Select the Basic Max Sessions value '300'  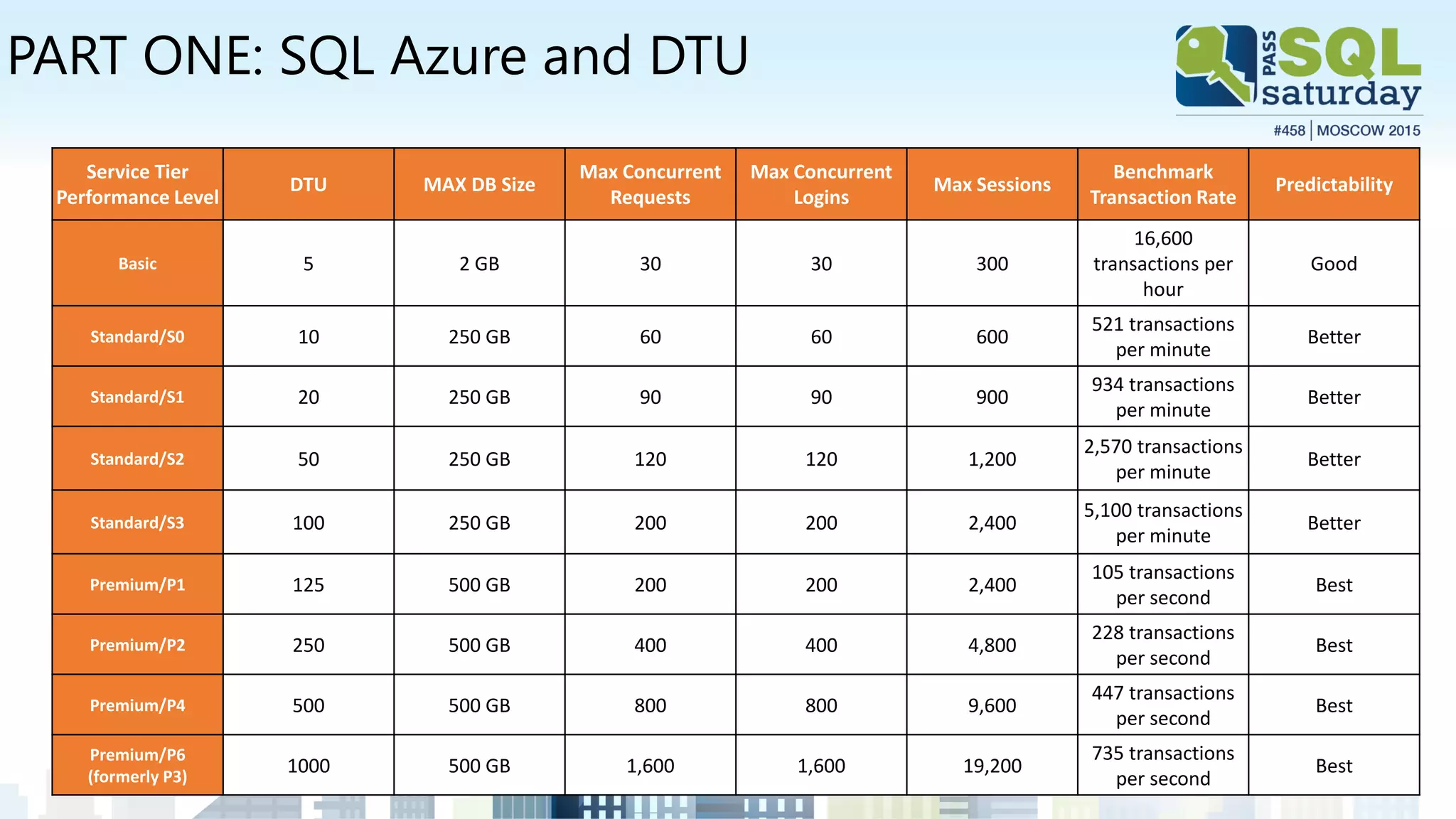point(992,263)
